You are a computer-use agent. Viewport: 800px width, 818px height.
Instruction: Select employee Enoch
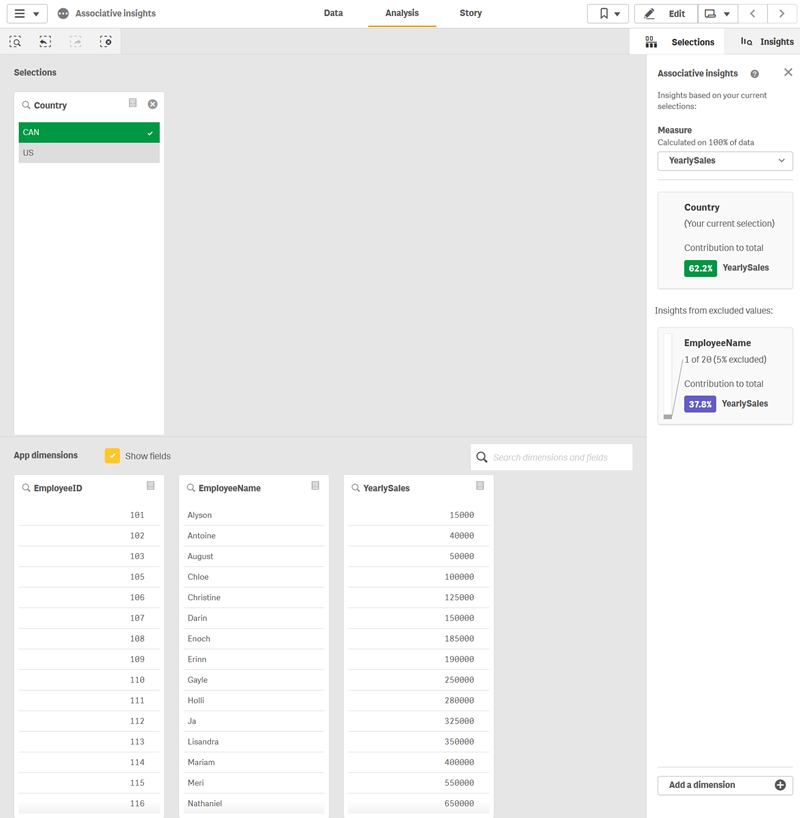click(254, 639)
